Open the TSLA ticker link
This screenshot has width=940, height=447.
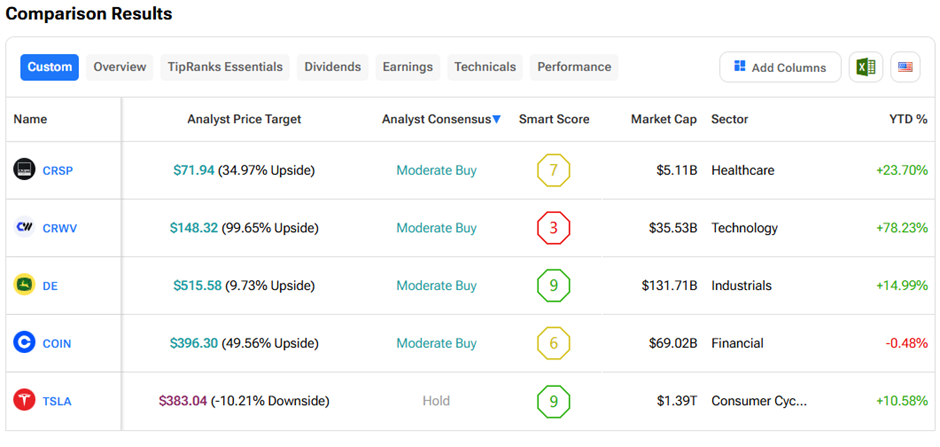pyautogui.click(x=57, y=401)
